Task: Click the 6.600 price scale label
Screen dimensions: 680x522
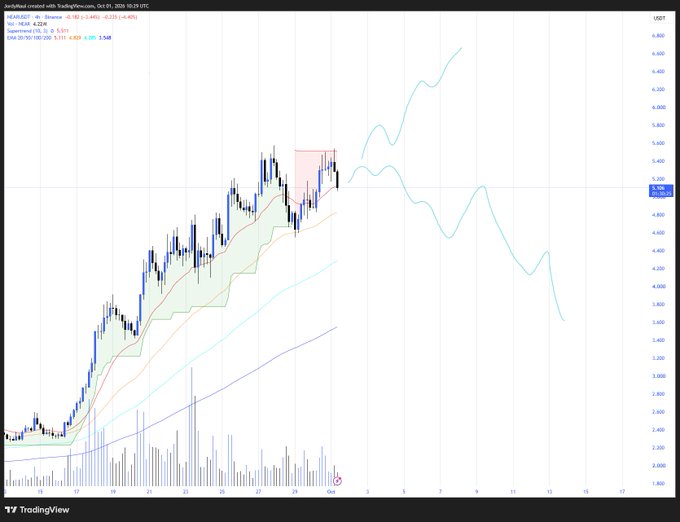Action: point(658,53)
